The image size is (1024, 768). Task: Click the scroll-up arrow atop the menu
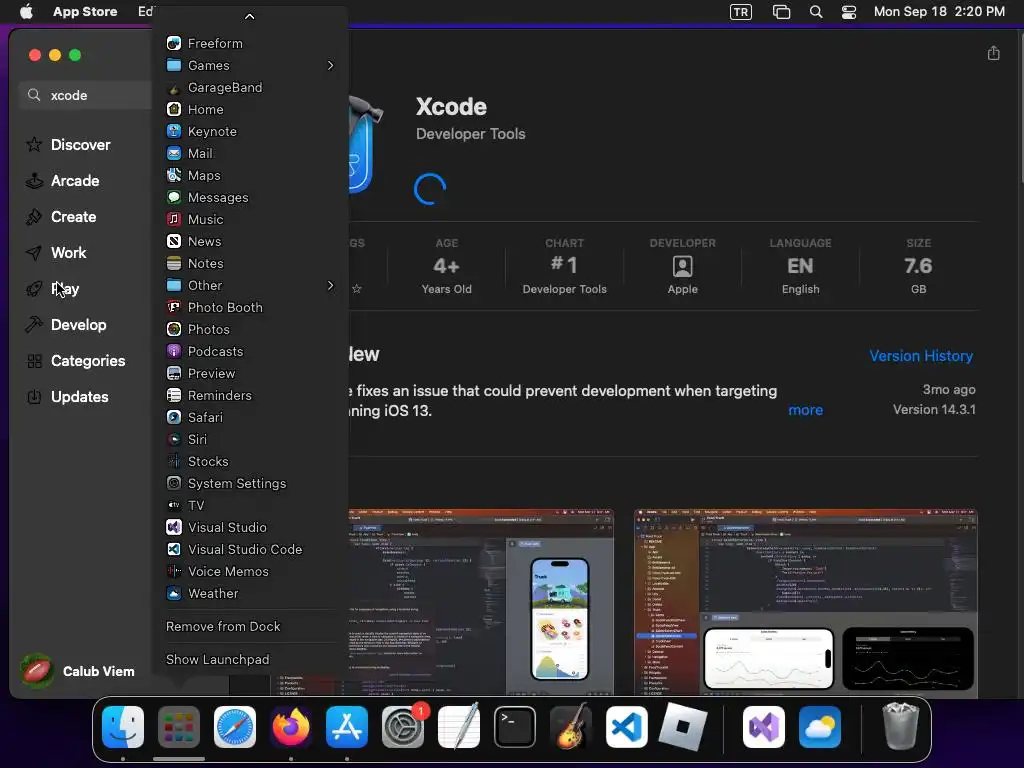(x=249, y=16)
